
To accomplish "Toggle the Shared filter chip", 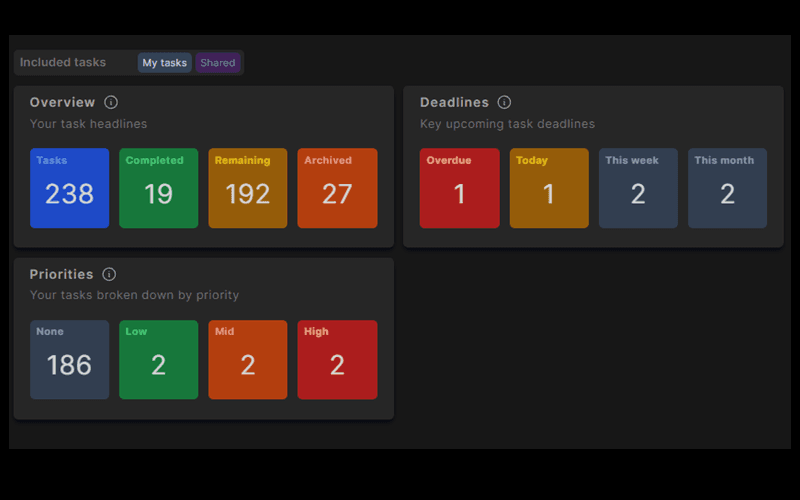I will click(218, 63).
